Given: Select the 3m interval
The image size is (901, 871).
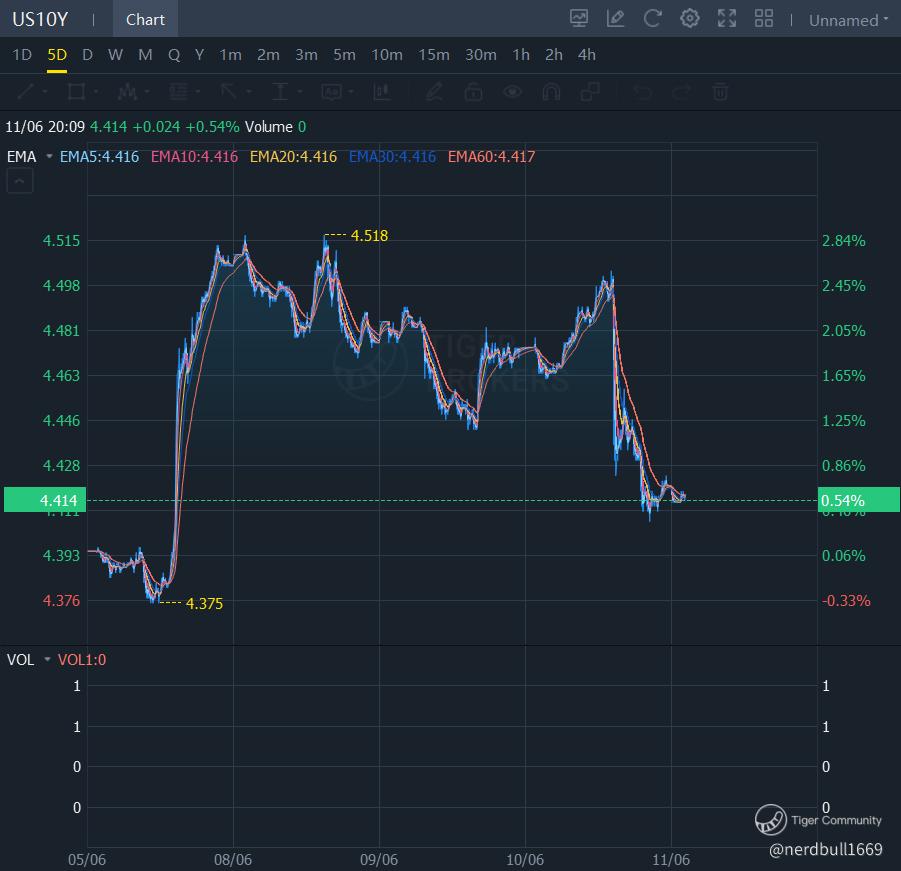Looking at the screenshot, I should (306, 55).
